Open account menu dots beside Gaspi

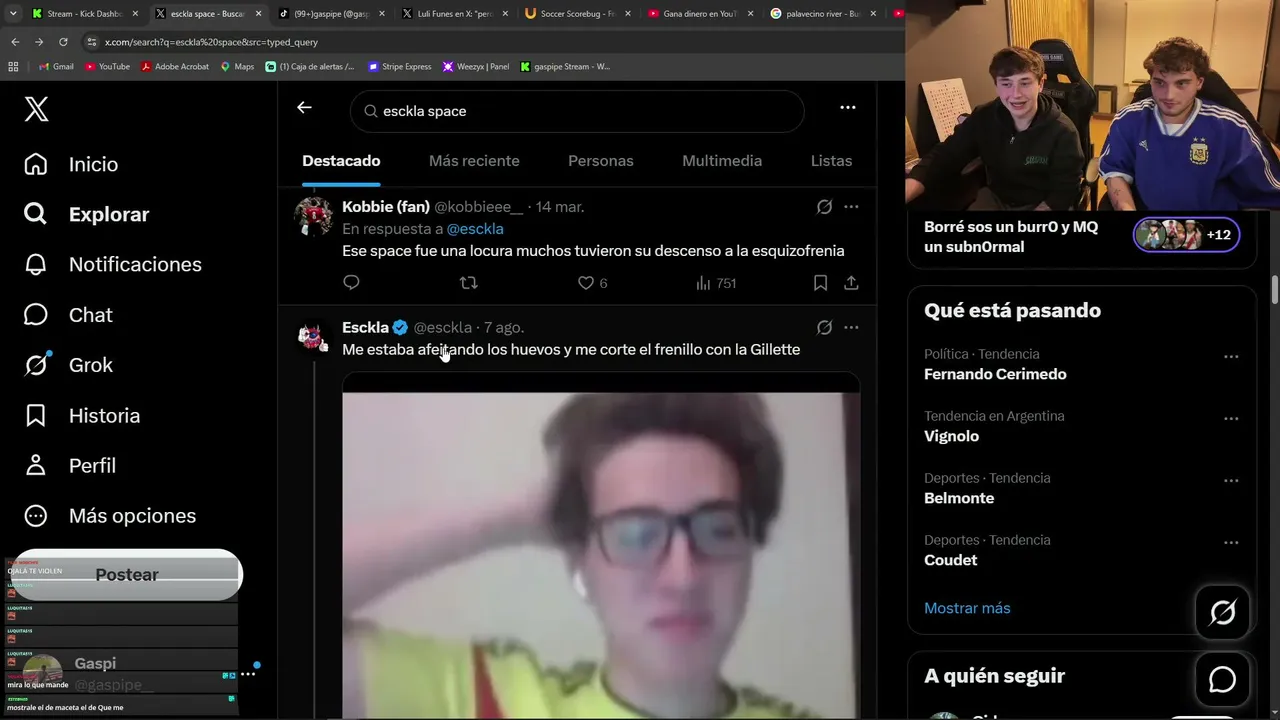pyautogui.click(x=248, y=674)
